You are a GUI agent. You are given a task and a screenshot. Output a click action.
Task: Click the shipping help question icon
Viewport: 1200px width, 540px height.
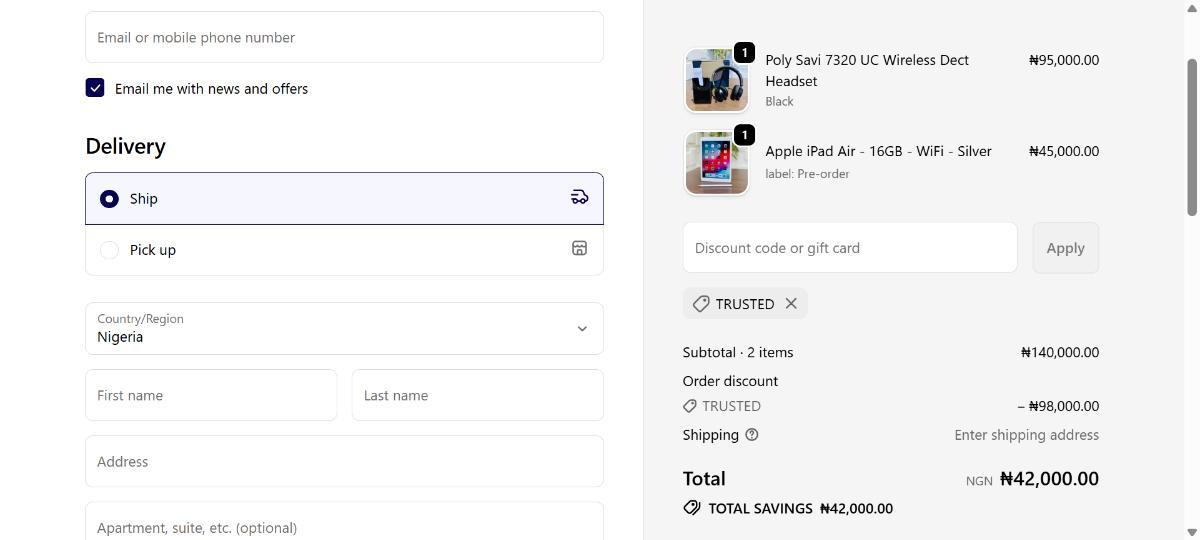(x=752, y=435)
